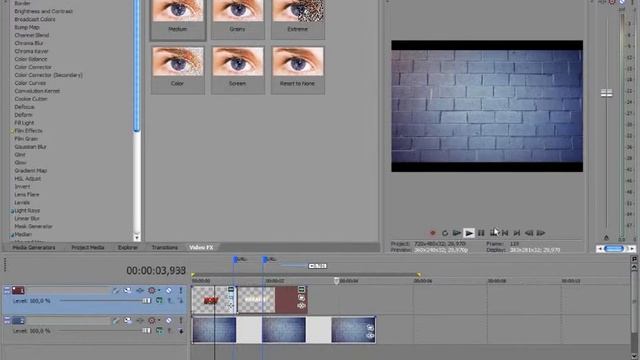The width and height of the screenshot is (640, 360).
Task: Select the red track 1 number badge
Action: pos(18,290)
